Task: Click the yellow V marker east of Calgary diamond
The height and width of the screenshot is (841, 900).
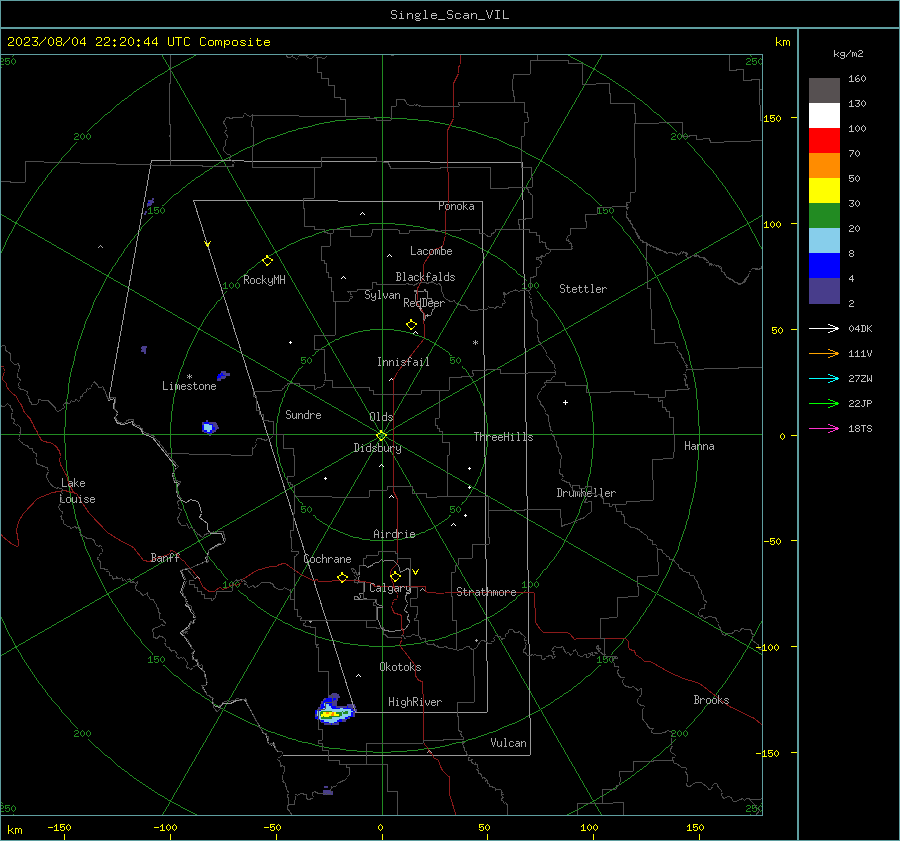Action: [415, 572]
